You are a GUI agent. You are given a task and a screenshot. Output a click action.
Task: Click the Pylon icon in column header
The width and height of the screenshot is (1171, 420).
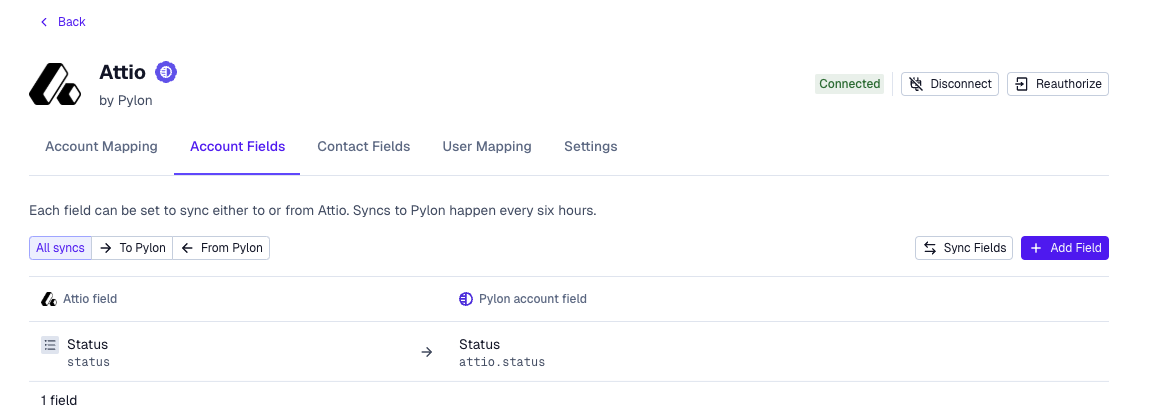tap(465, 299)
